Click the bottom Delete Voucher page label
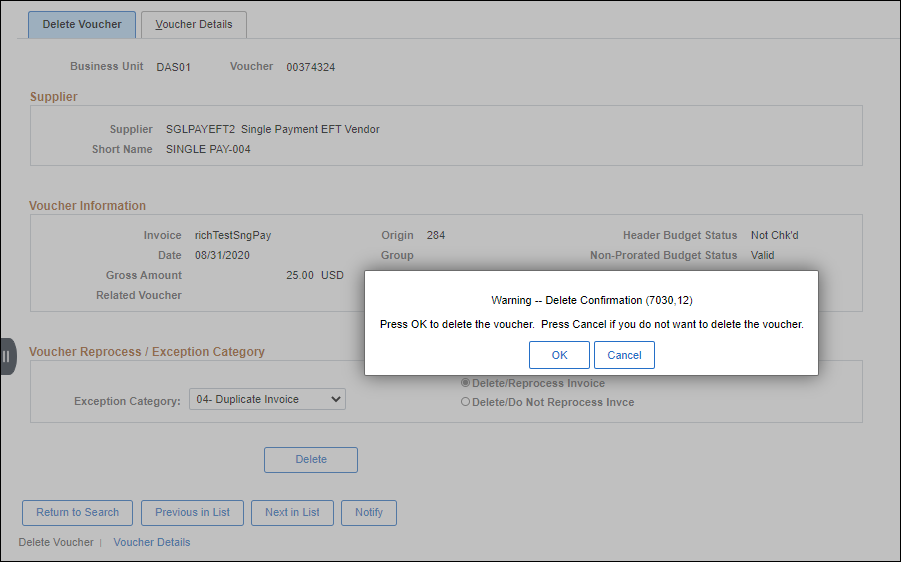Screen dimensions: 901x562 (56, 542)
